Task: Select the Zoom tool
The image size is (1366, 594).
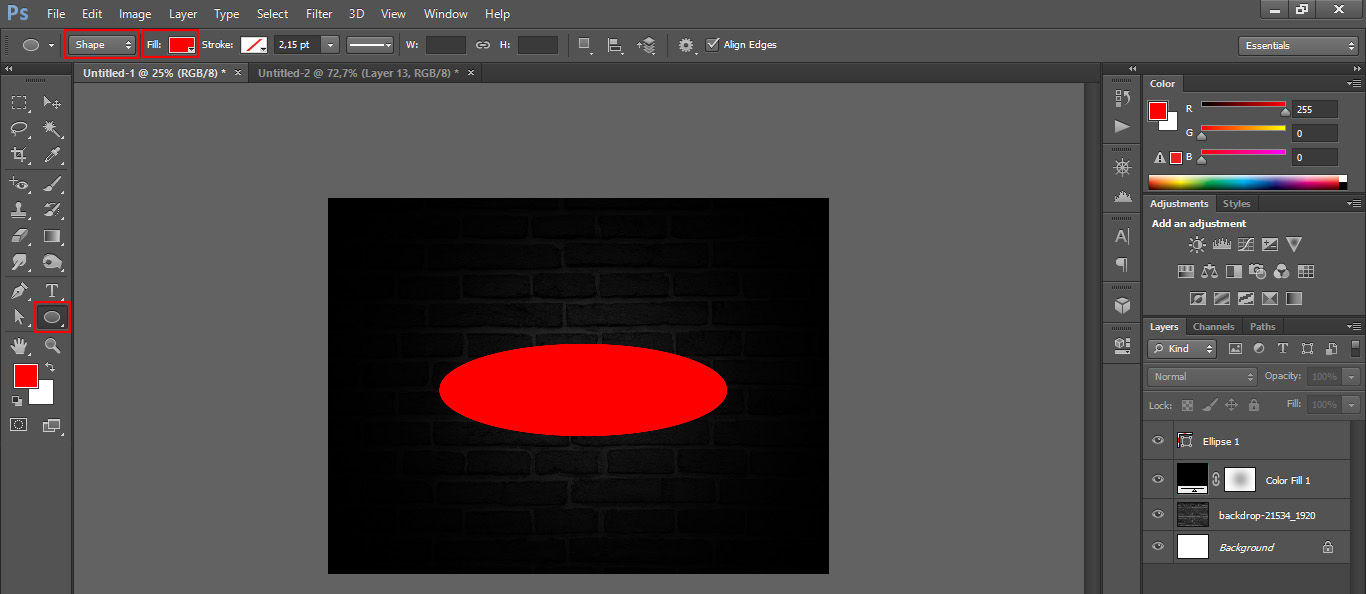Action: coord(52,346)
